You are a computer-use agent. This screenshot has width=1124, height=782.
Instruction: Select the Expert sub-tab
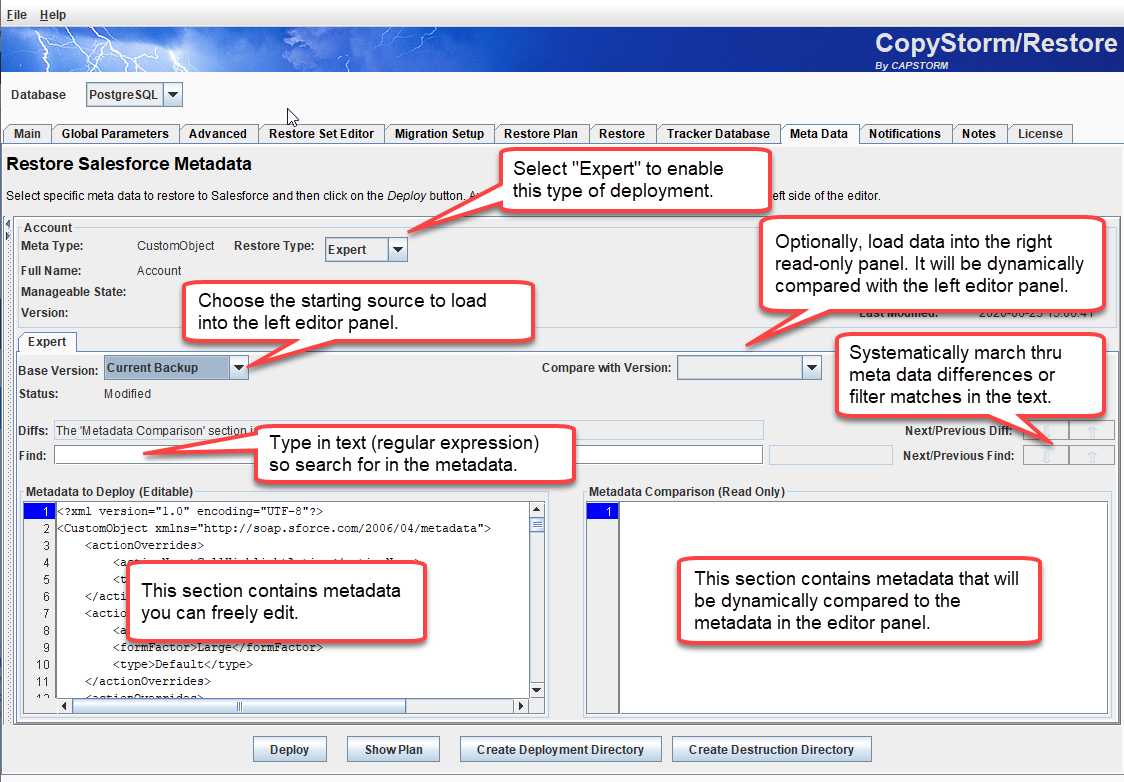47,342
